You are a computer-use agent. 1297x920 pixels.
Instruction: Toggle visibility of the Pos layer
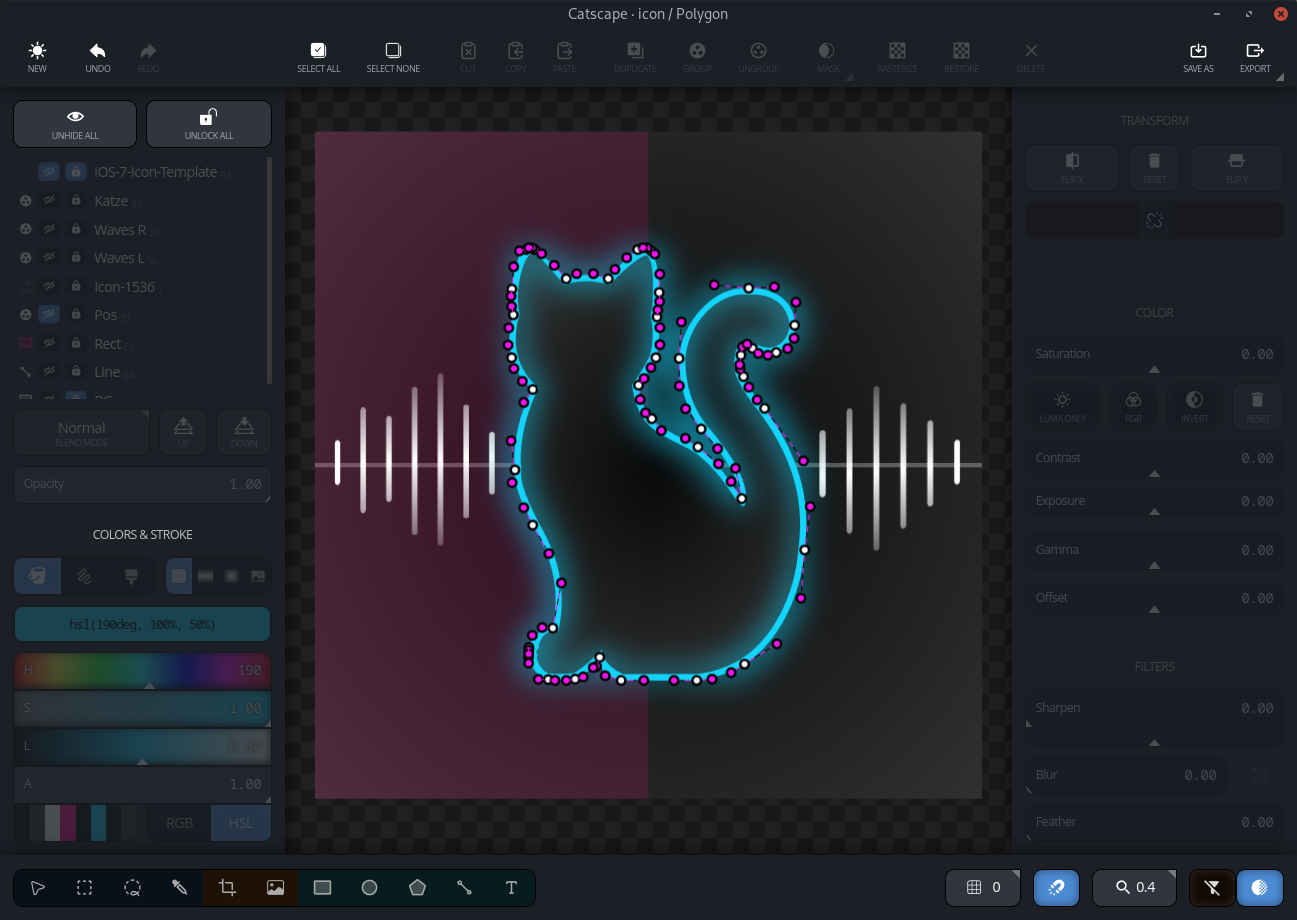pos(49,315)
